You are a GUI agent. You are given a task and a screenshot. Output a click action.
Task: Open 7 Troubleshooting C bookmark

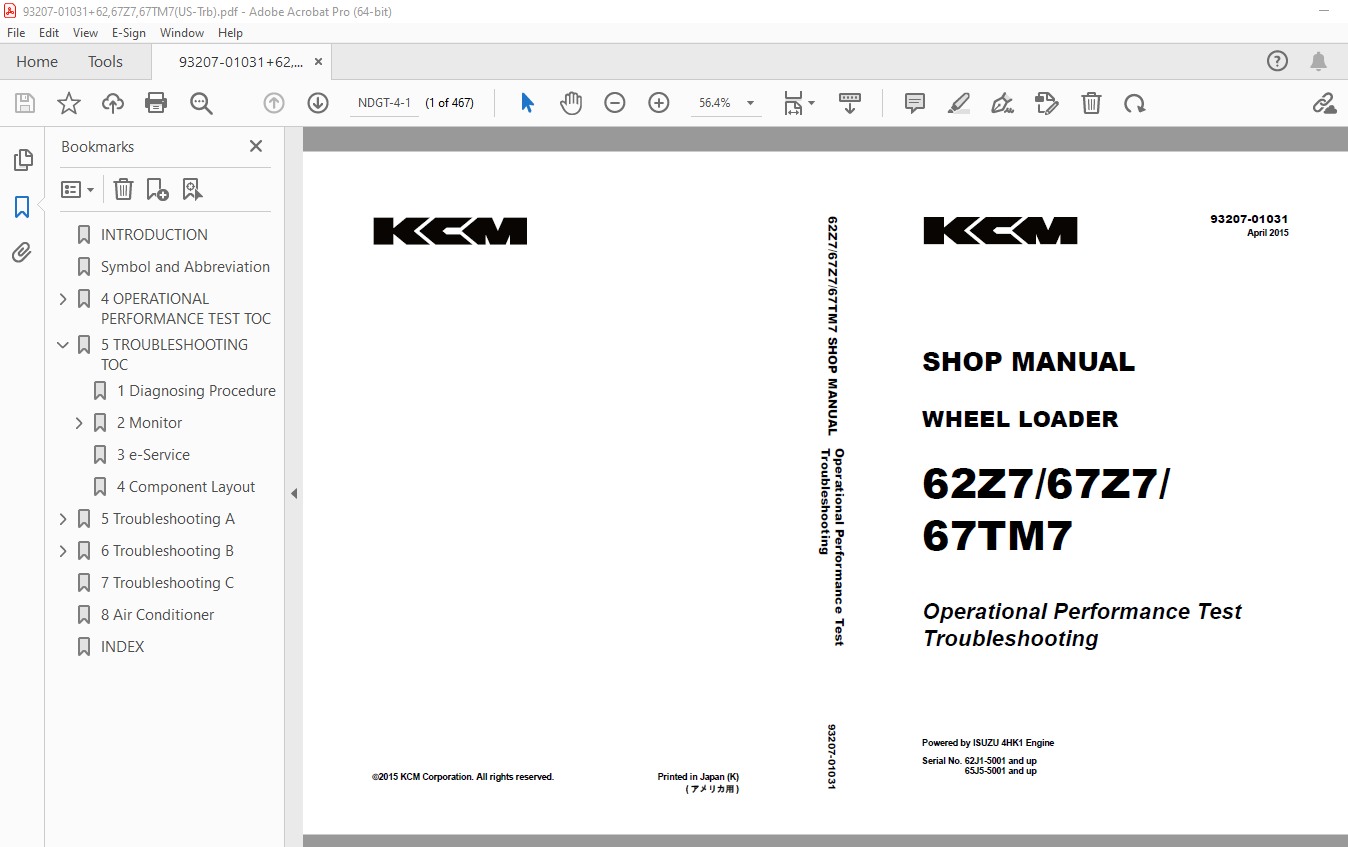coord(167,583)
